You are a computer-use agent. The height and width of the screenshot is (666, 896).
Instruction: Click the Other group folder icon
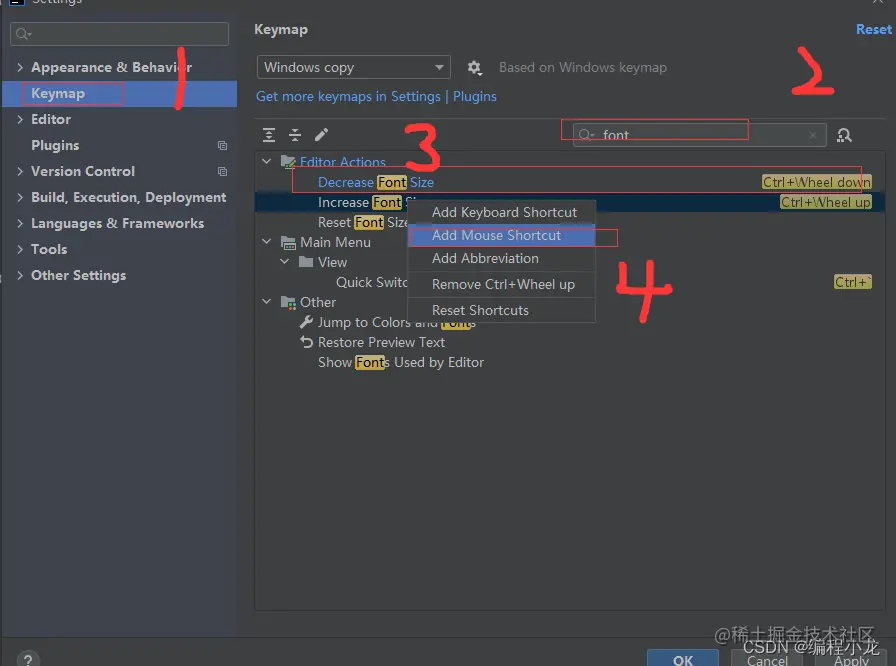[288, 302]
